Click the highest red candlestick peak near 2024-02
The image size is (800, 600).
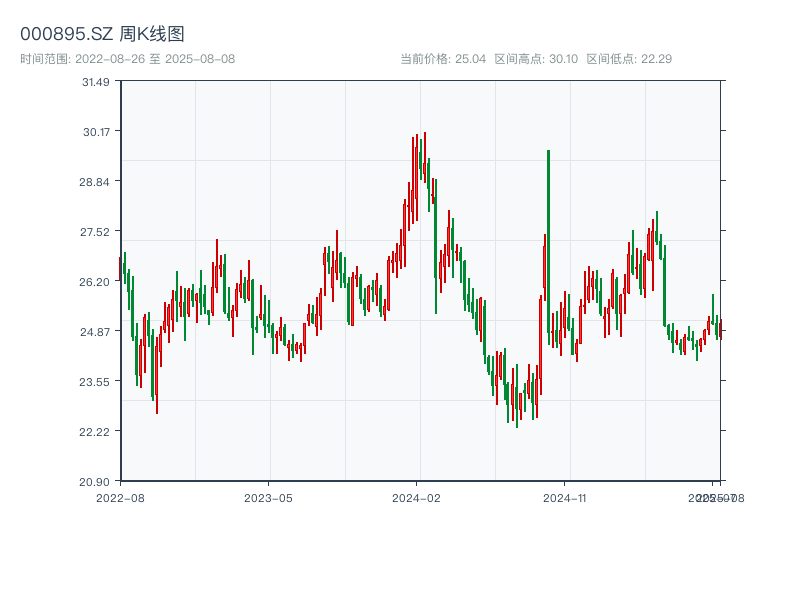(424, 156)
